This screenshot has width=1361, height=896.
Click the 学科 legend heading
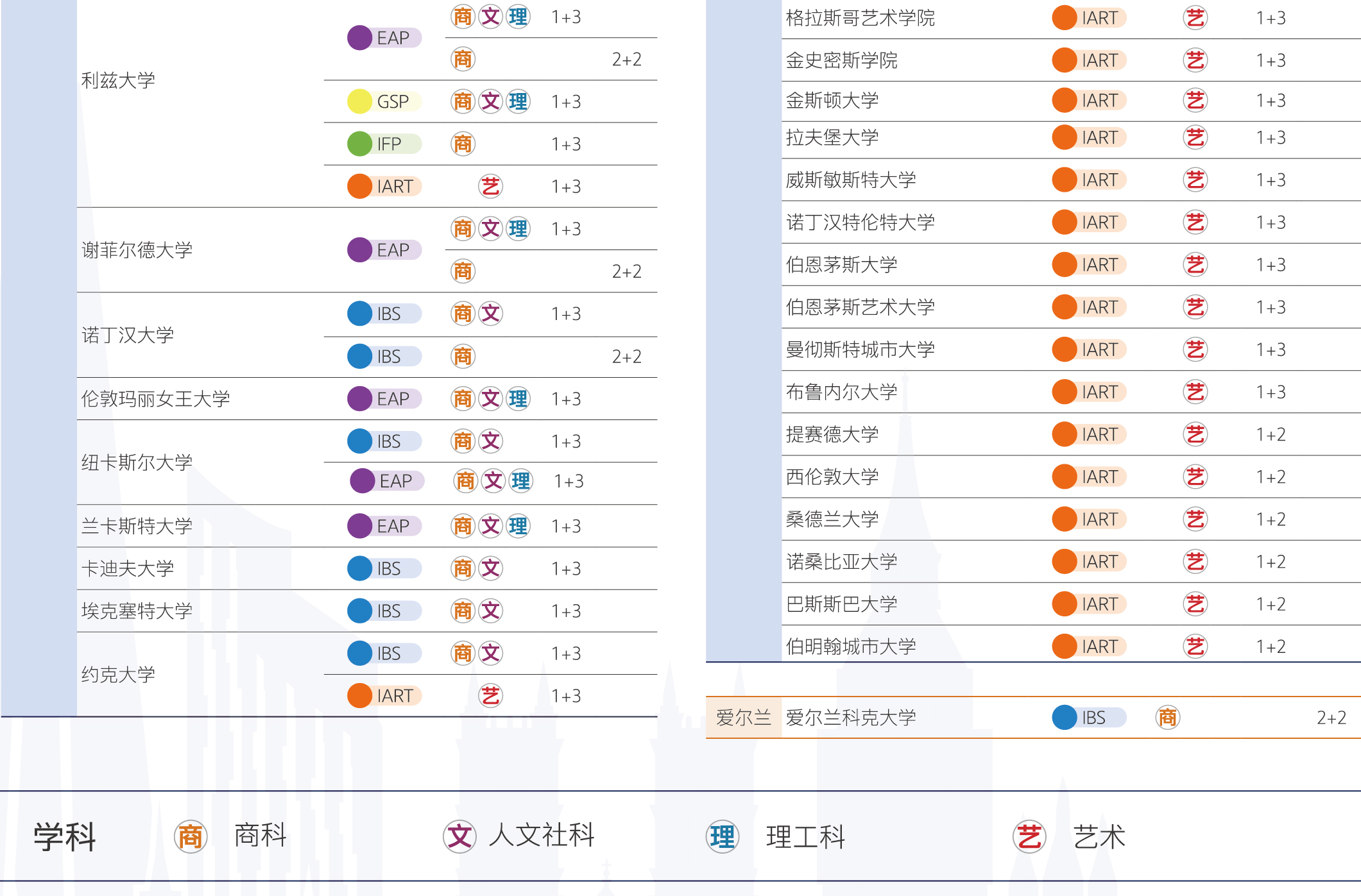65,836
